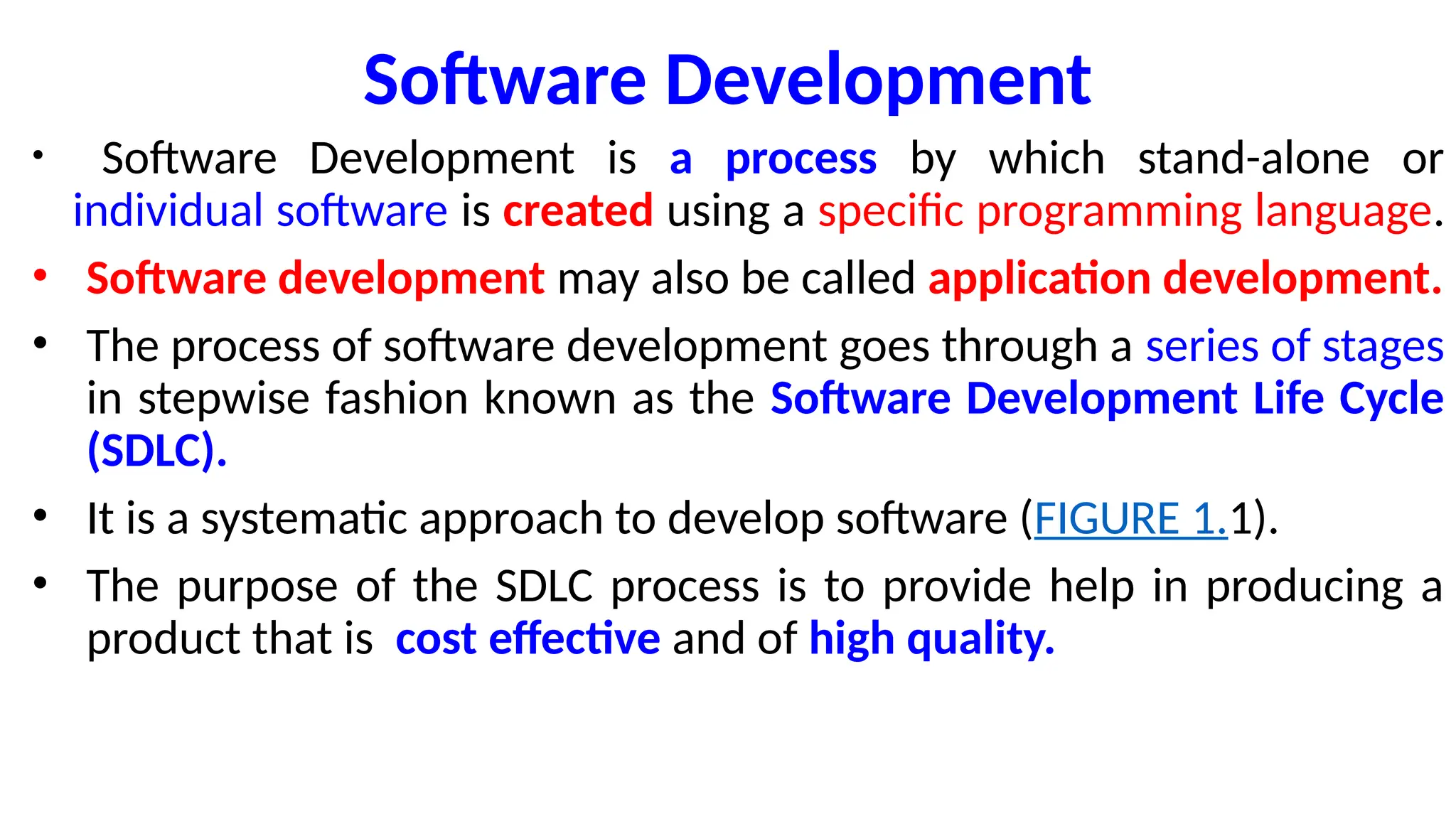Click 'specific programming language' red text

1124,211
